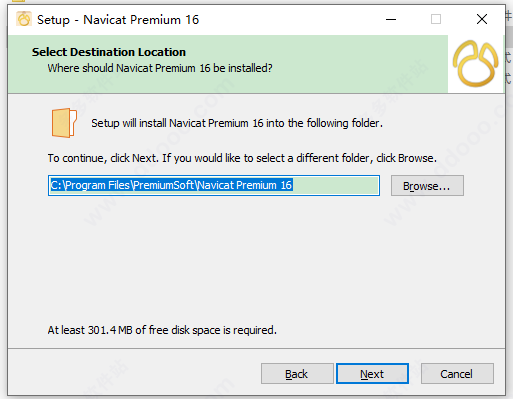Click the "Select Destination Location" heading
Screen dimensions: 513x399
(109, 52)
